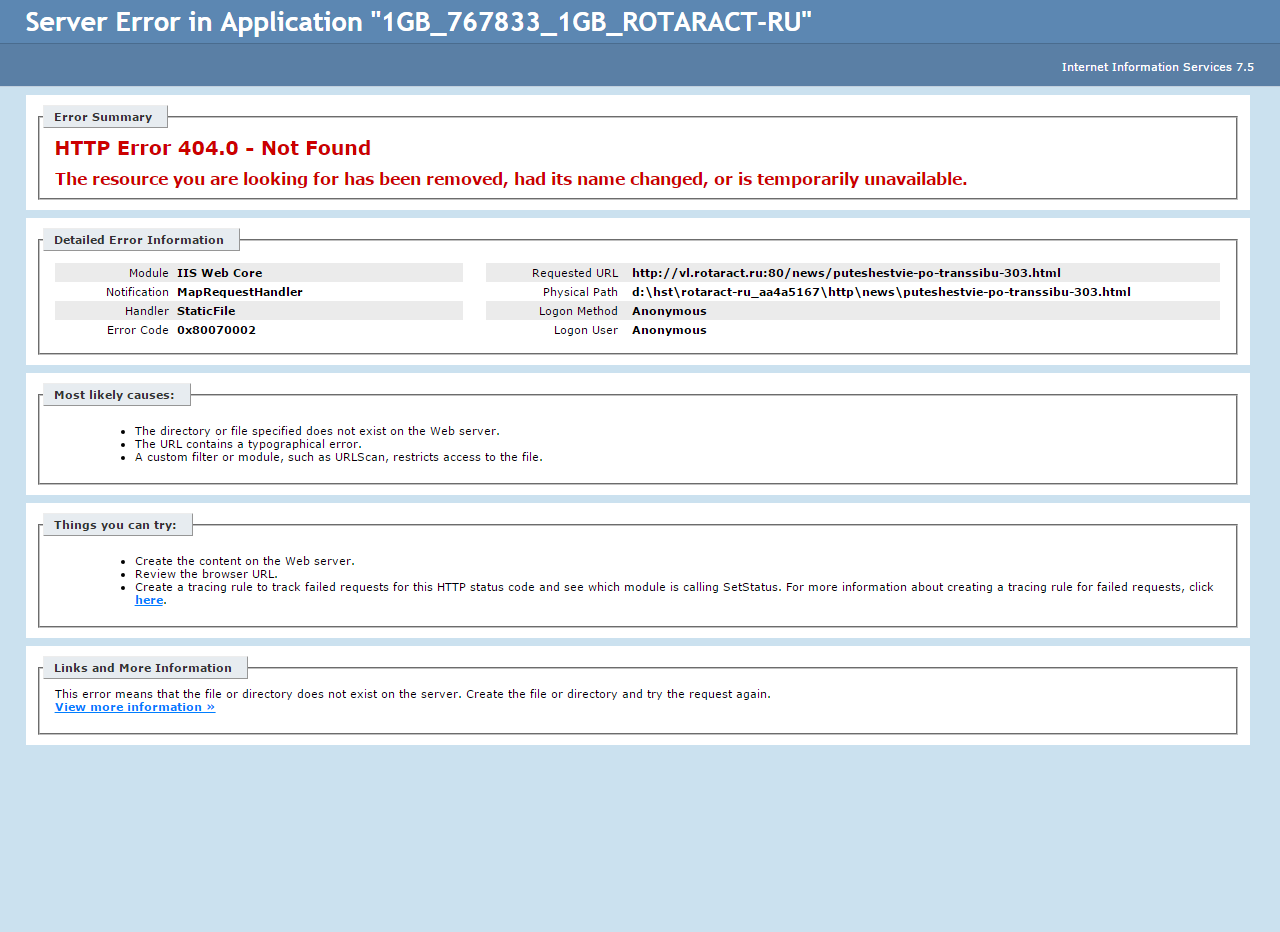Viewport: 1280px width, 932px height.
Task: Click the 'View more information »' link
Action: tap(135, 707)
